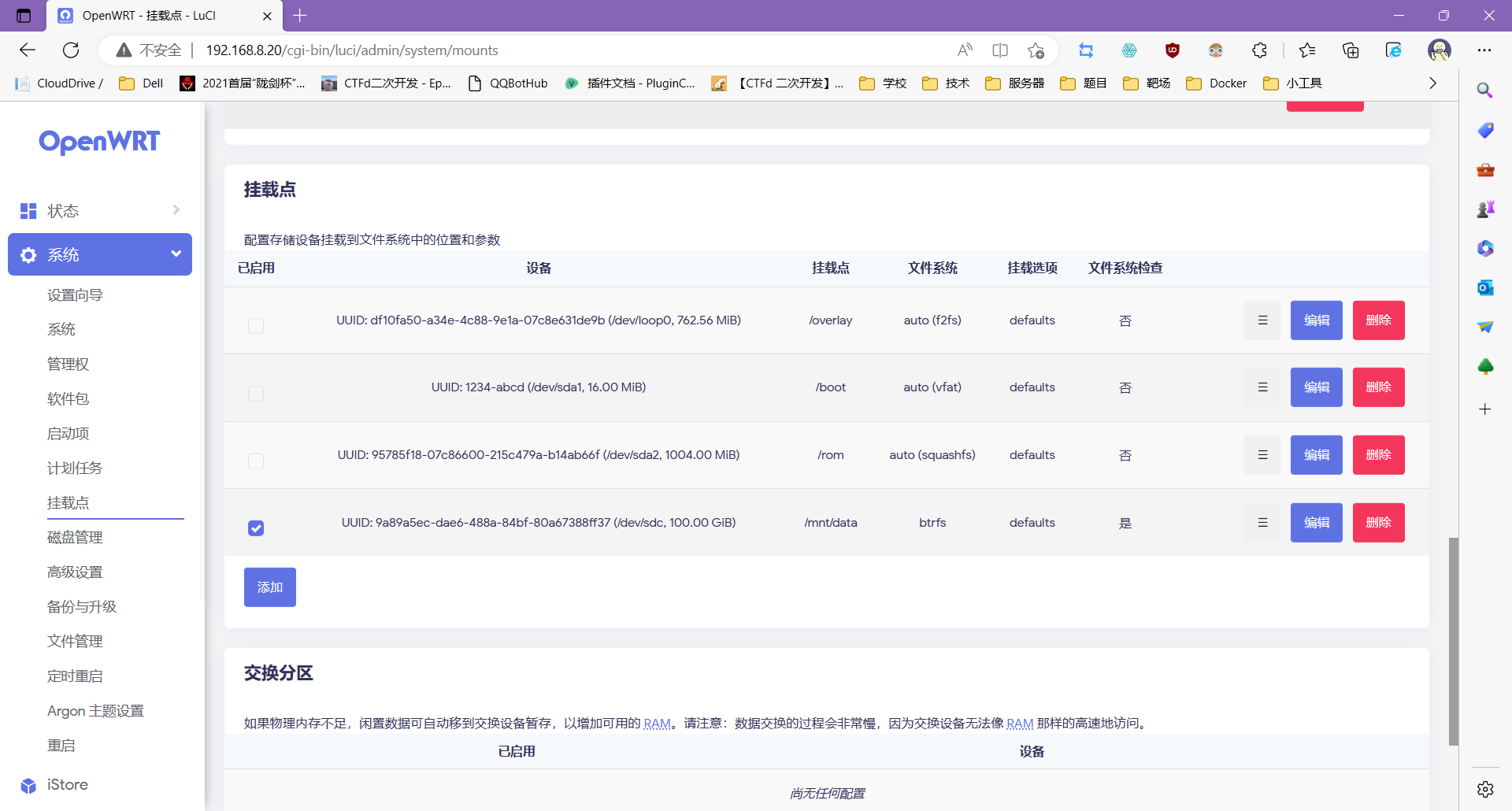1512x811 pixels.
Task: Click the 不安全 site security warning
Action: (149, 50)
